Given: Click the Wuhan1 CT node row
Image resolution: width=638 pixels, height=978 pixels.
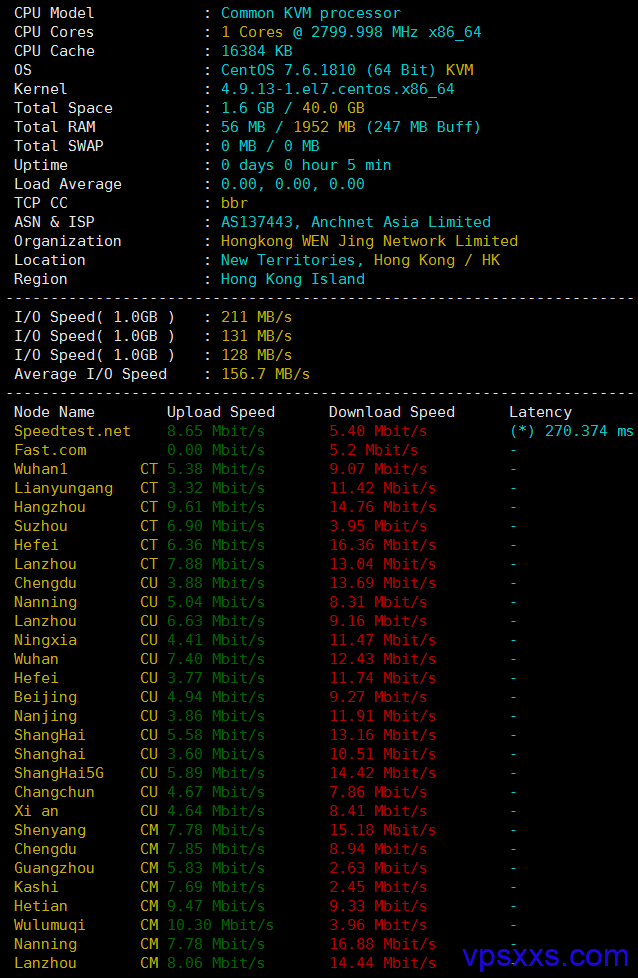Looking at the screenshot, I should coord(41,469).
